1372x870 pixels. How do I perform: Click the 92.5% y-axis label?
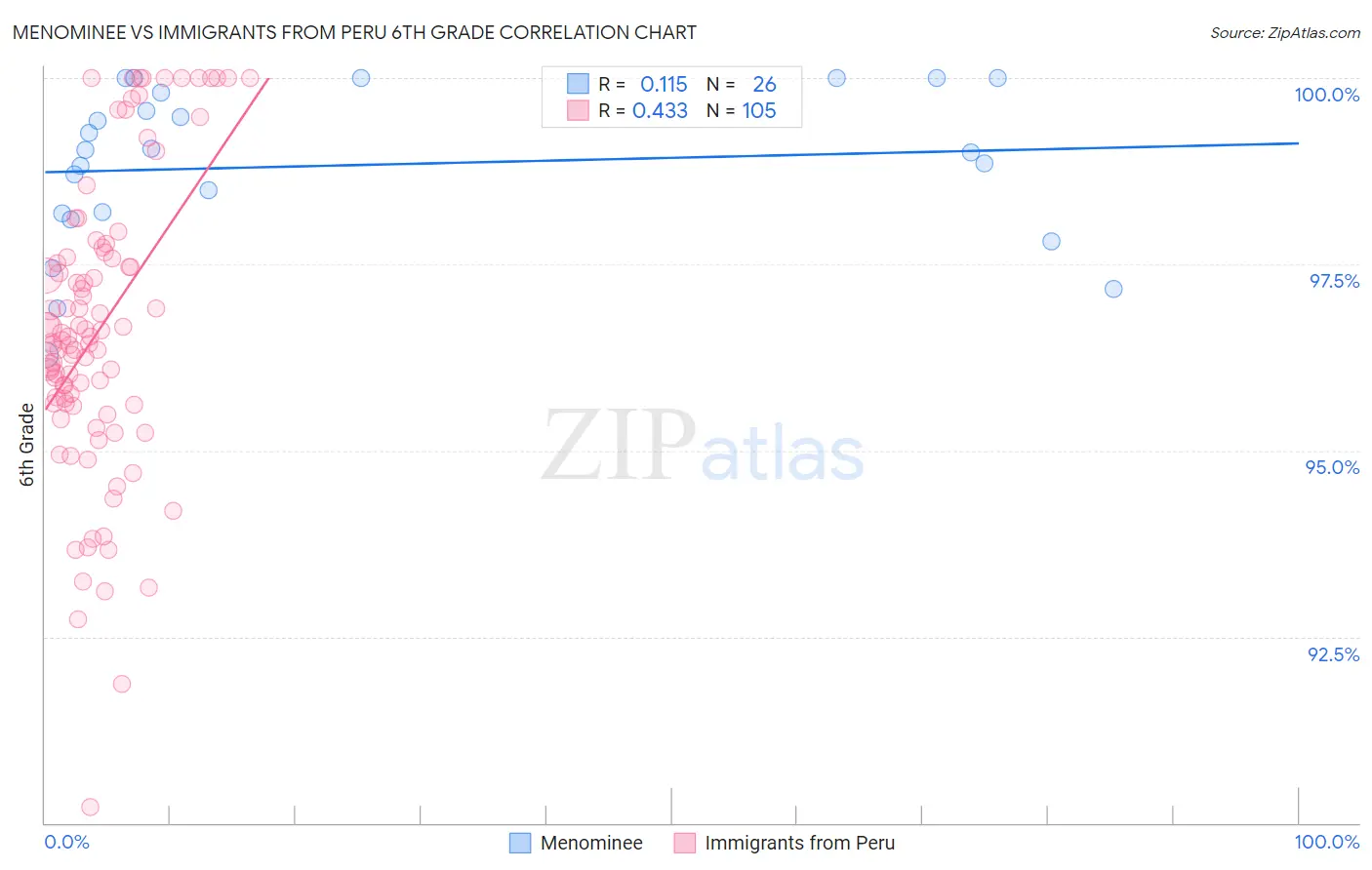coord(1334,654)
